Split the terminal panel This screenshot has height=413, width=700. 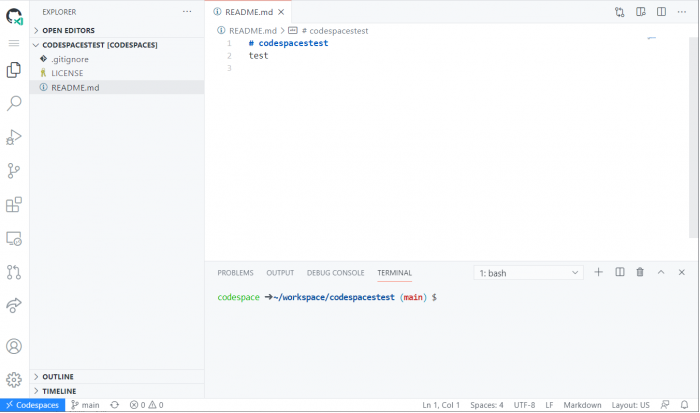coord(620,272)
